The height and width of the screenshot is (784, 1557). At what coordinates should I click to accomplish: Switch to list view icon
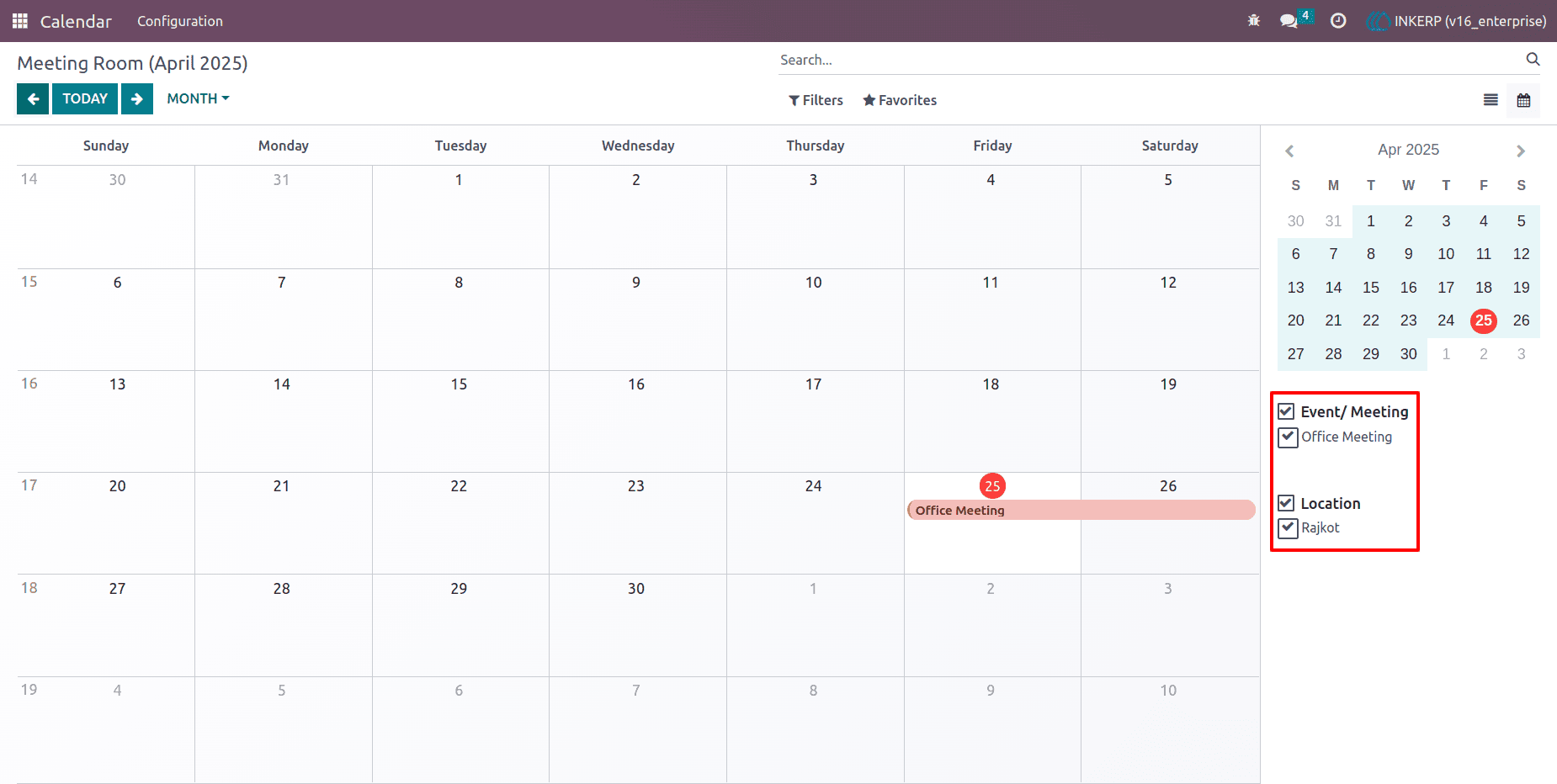pos(1491,100)
